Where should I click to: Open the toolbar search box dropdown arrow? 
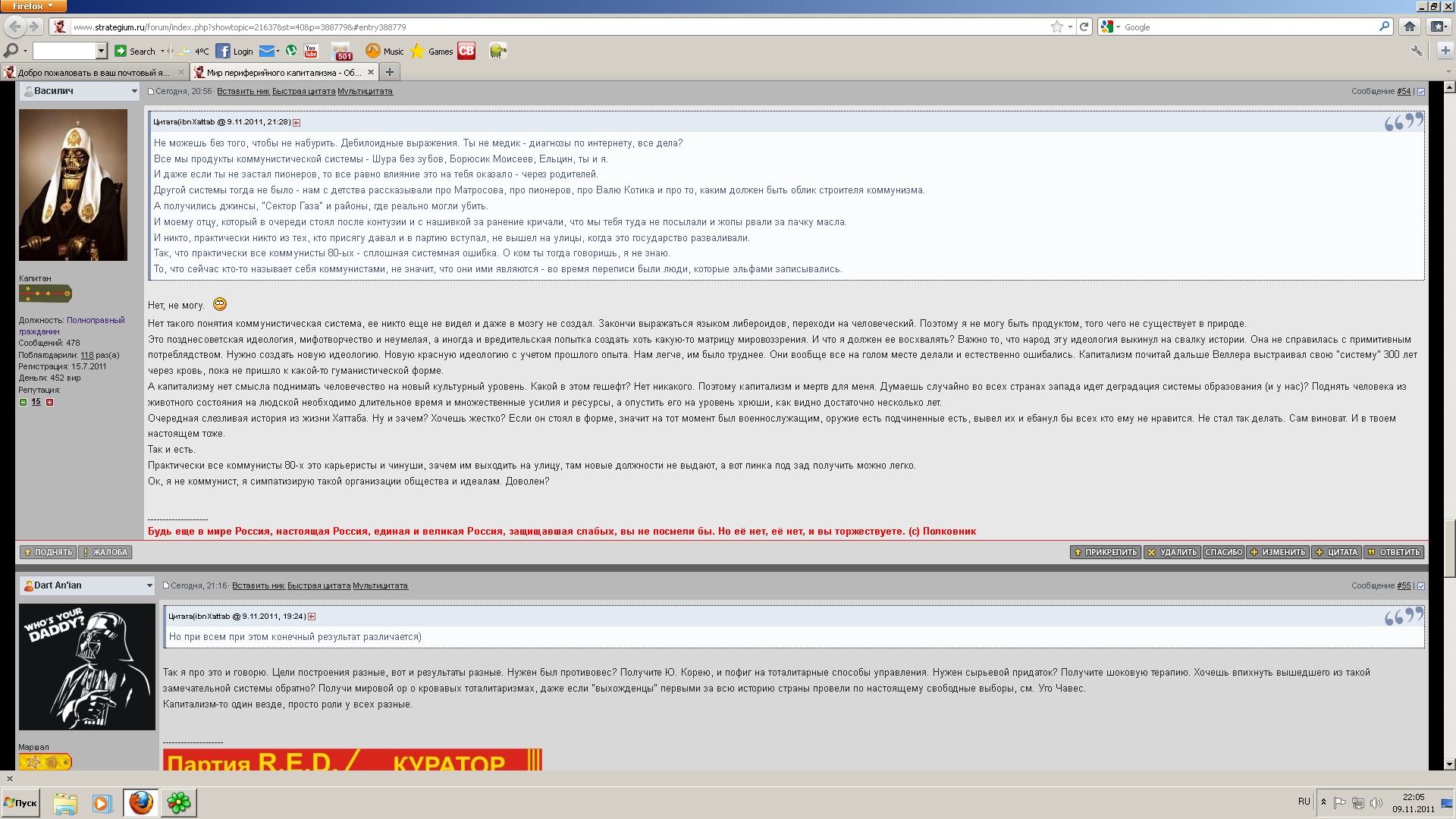coord(102,51)
